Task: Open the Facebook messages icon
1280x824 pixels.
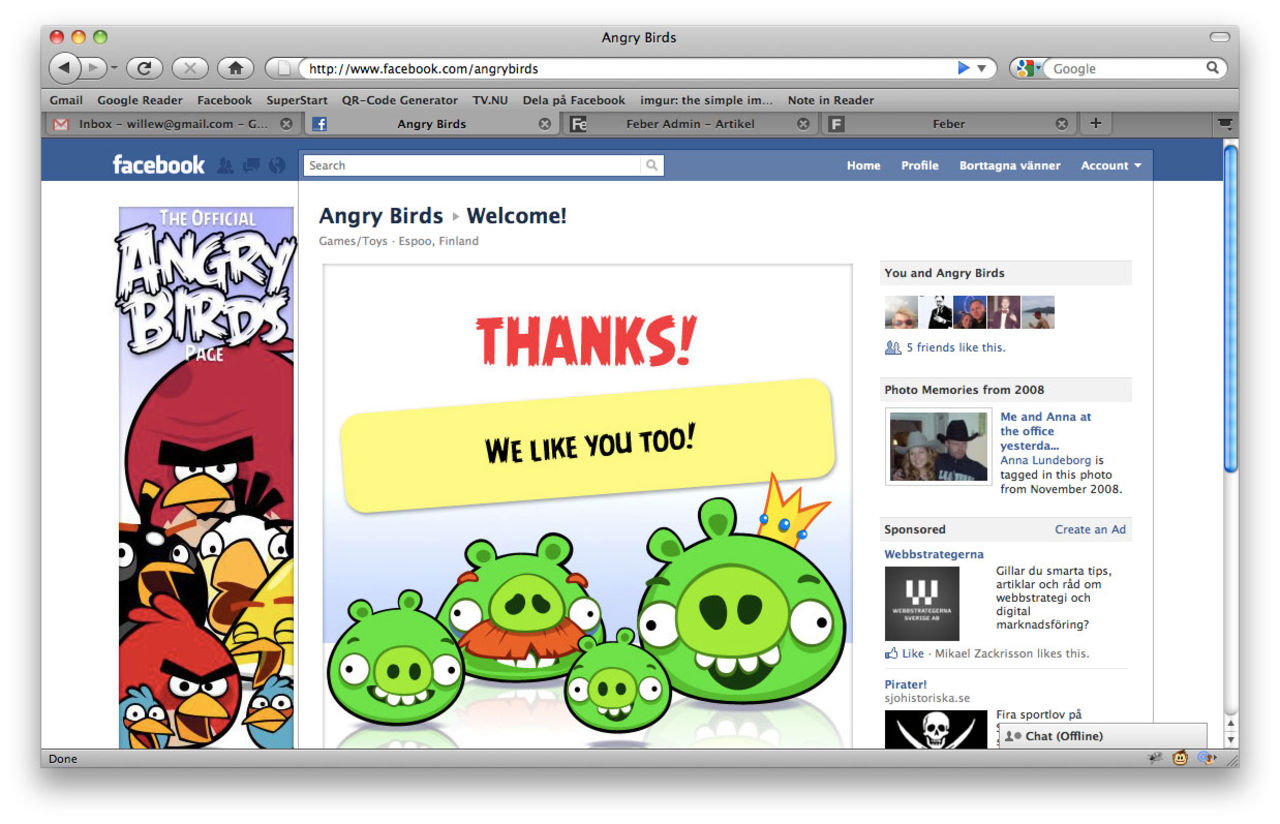Action: [250, 165]
